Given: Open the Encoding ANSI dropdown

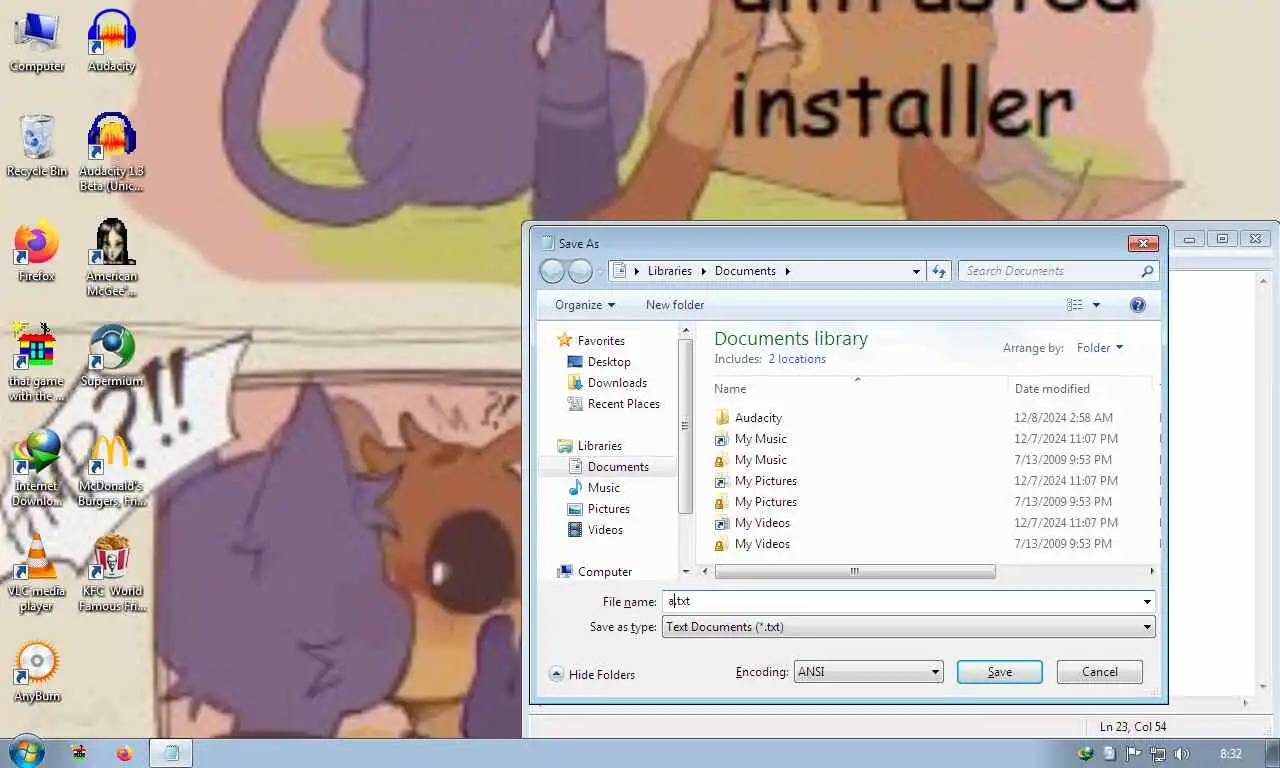Looking at the screenshot, I should 868,672.
